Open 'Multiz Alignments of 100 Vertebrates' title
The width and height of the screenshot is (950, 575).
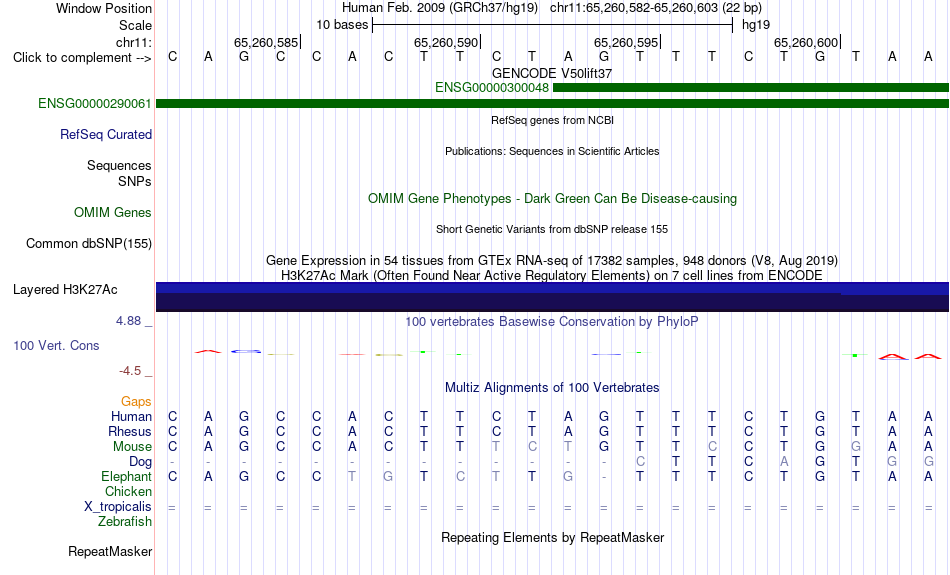tap(552, 388)
